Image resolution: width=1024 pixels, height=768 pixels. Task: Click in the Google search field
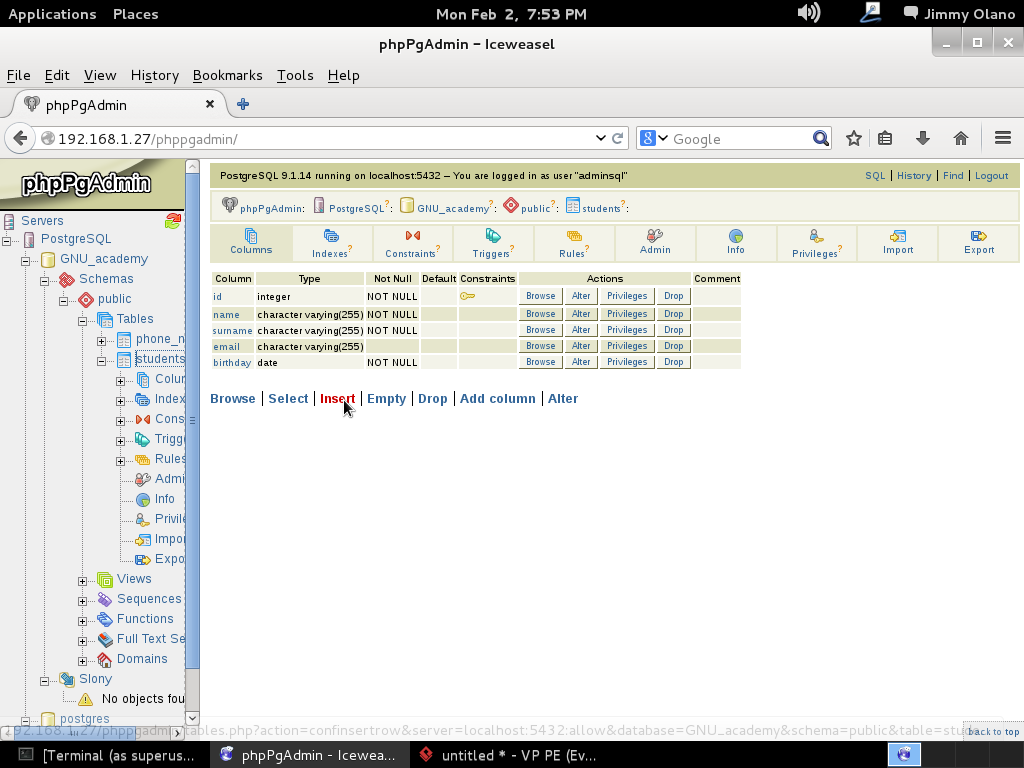click(x=740, y=139)
